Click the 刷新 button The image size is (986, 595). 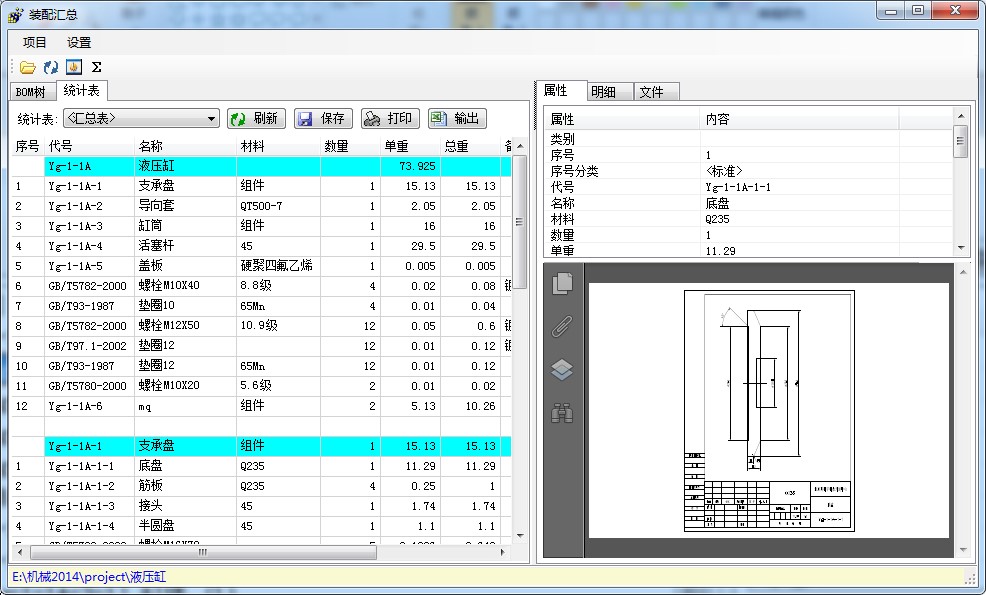(x=256, y=119)
